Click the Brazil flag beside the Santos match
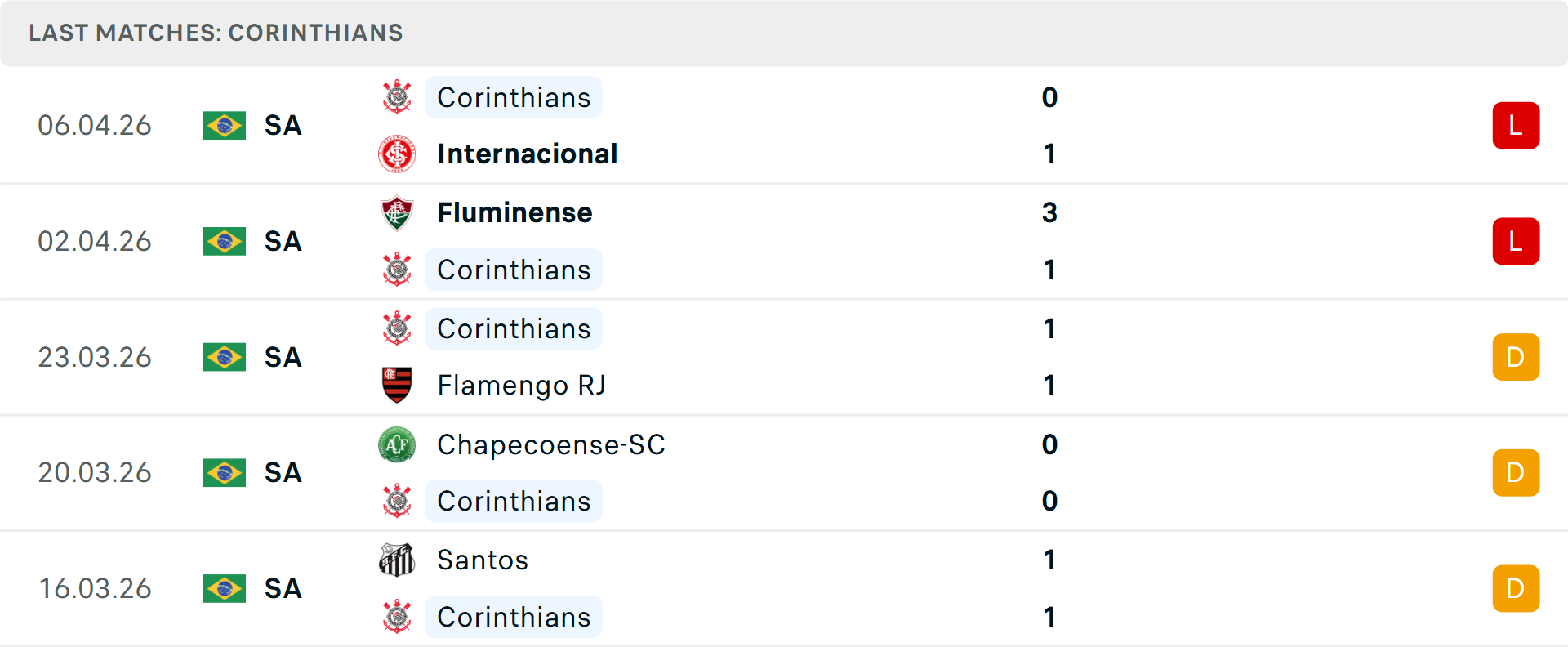The image size is (1568, 647). pos(224,588)
